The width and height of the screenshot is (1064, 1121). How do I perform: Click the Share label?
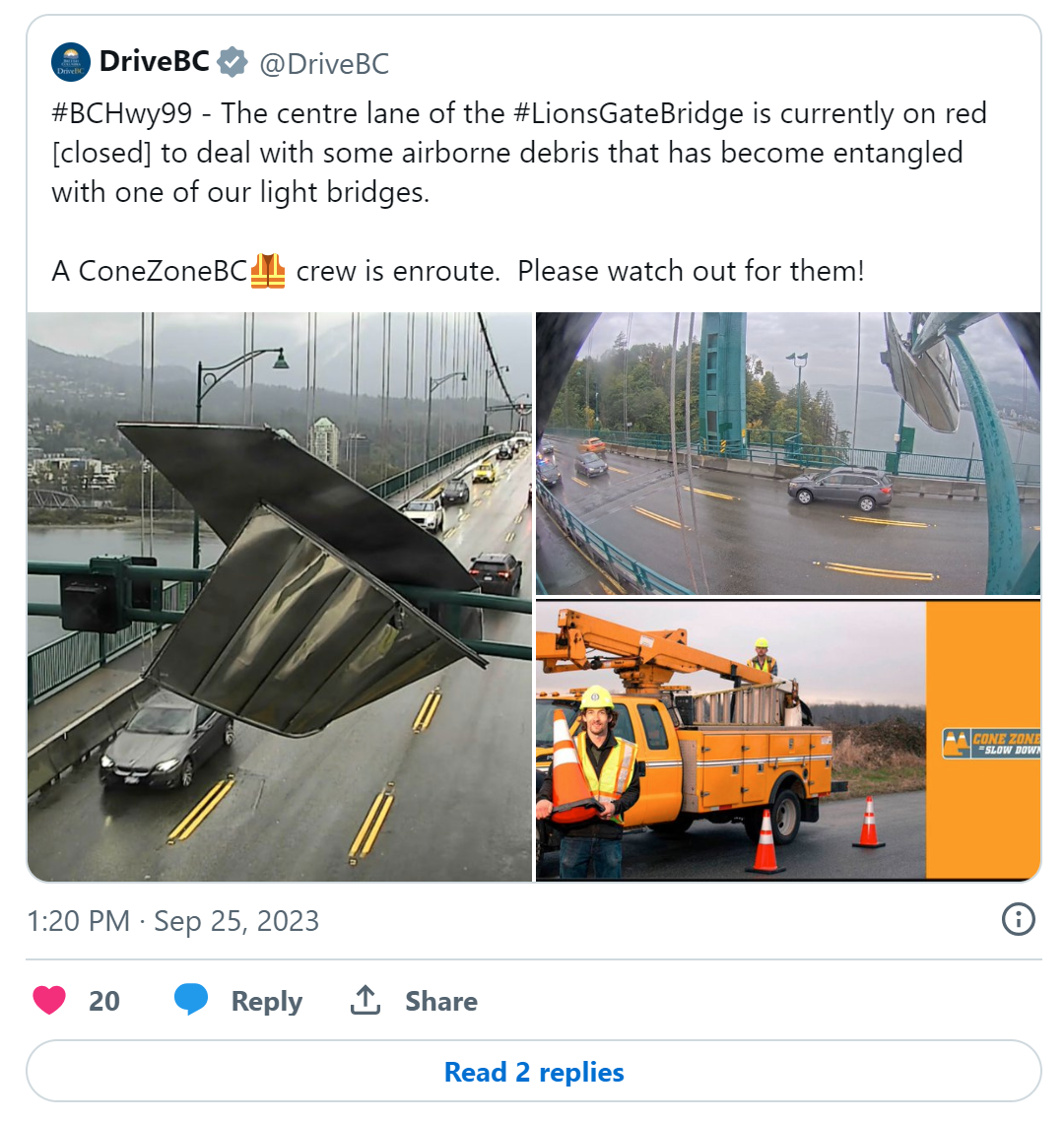tap(441, 1001)
